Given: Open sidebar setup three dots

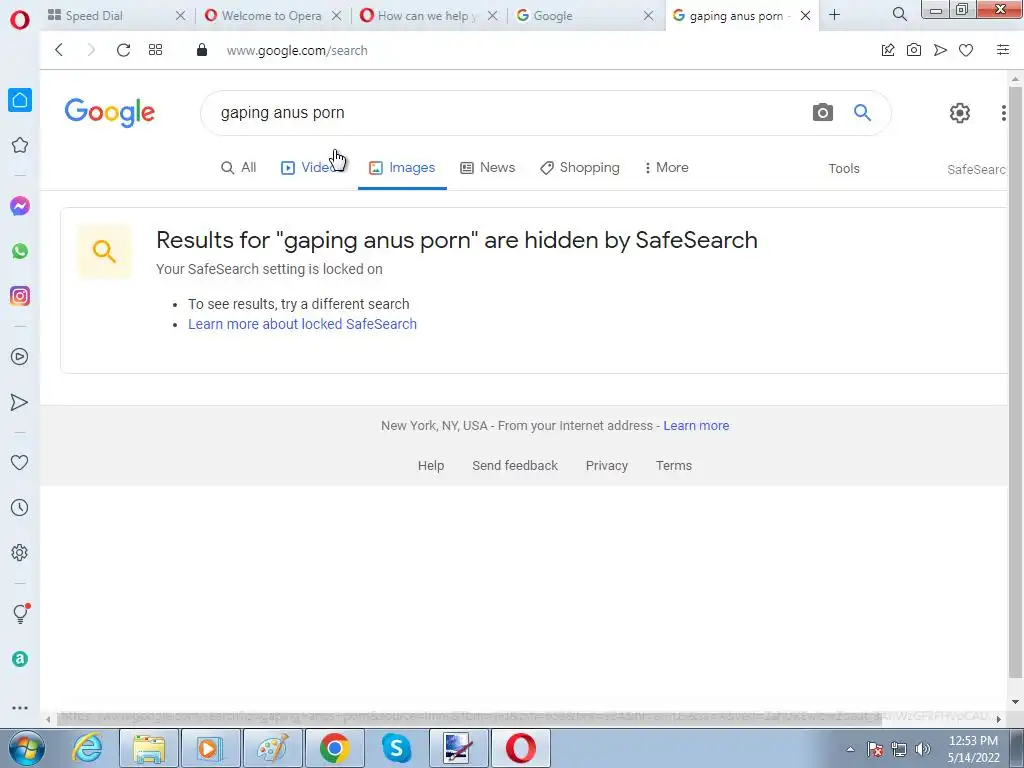Looking at the screenshot, I should pyautogui.click(x=20, y=707).
